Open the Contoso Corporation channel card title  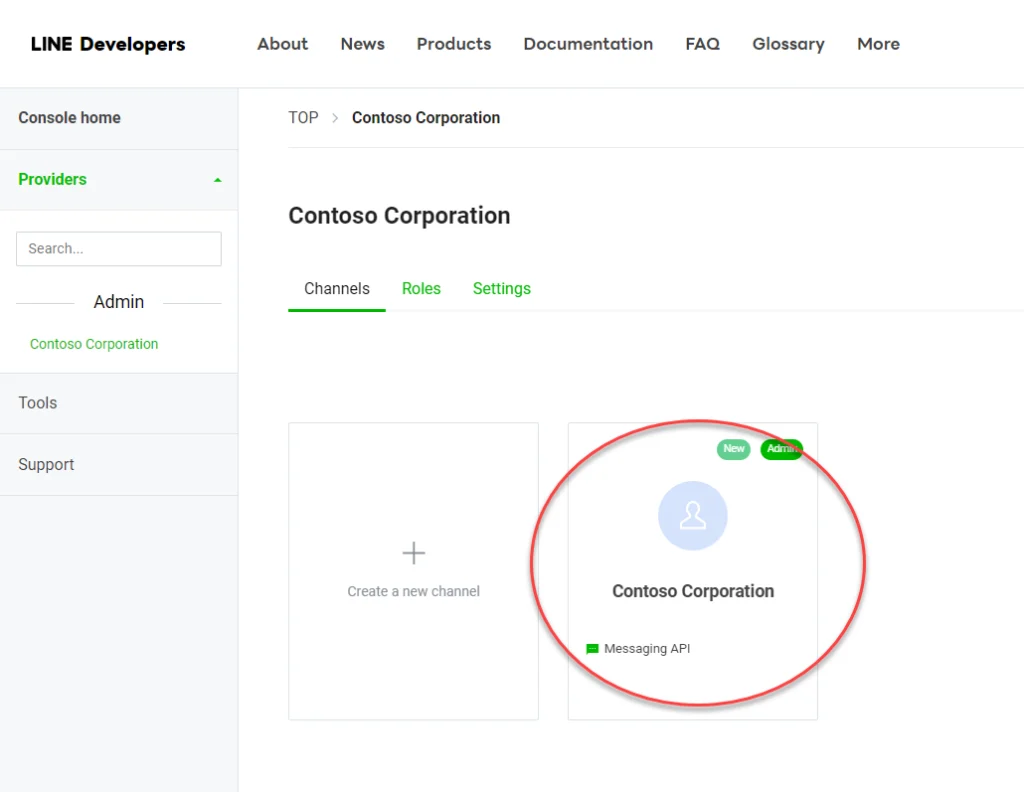[693, 591]
